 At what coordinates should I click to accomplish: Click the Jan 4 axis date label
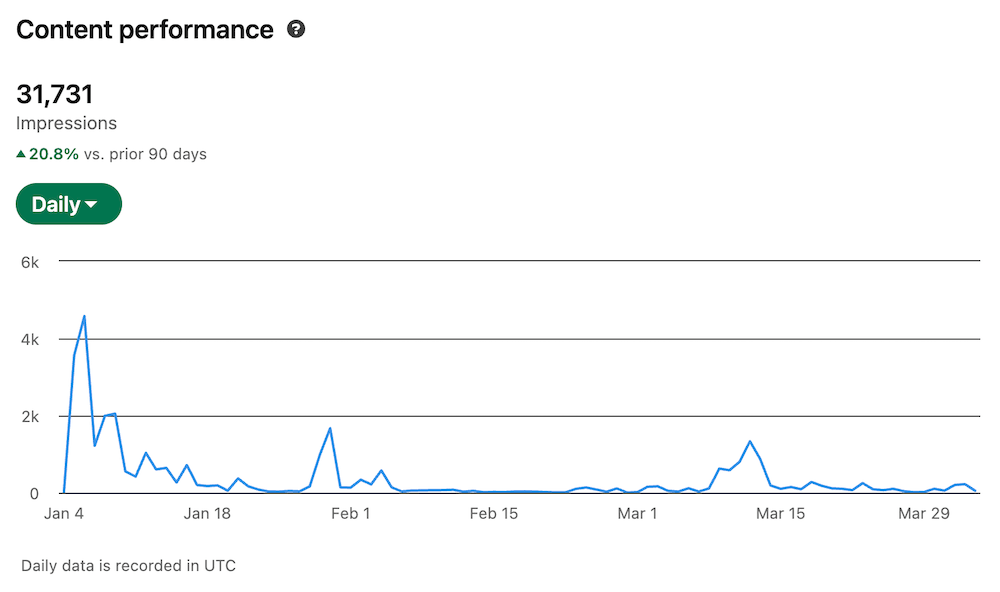pyautogui.click(x=64, y=513)
